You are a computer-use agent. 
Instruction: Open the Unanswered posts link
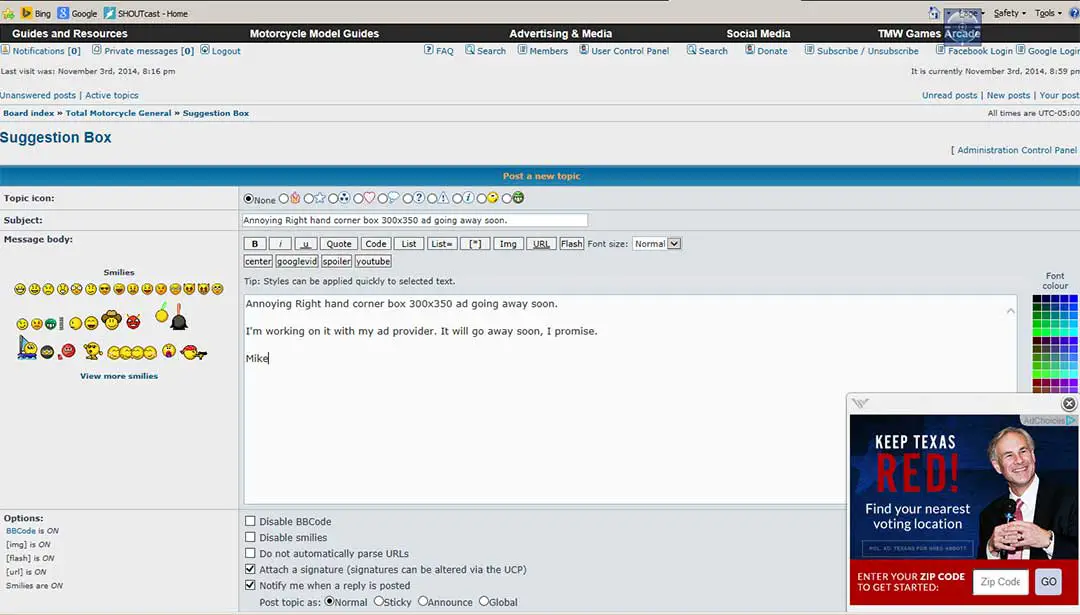[38, 95]
